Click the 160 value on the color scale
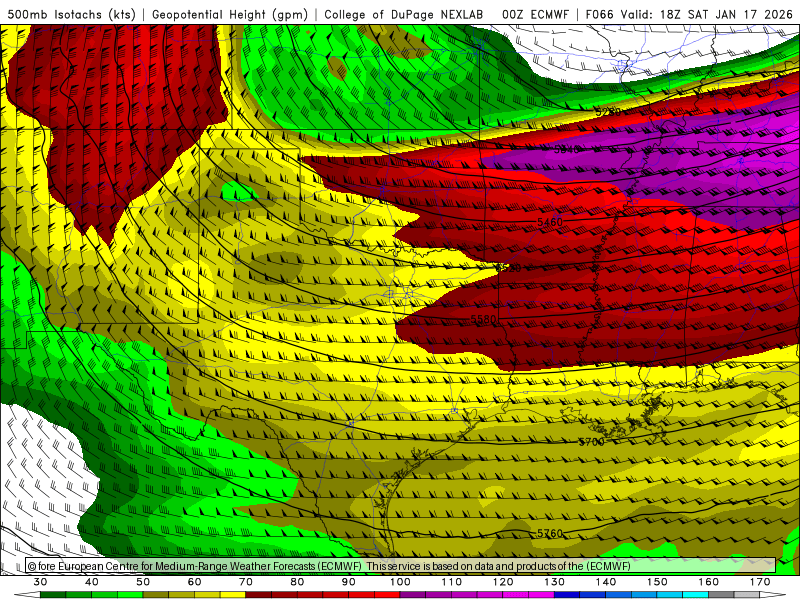 click(x=709, y=582)
